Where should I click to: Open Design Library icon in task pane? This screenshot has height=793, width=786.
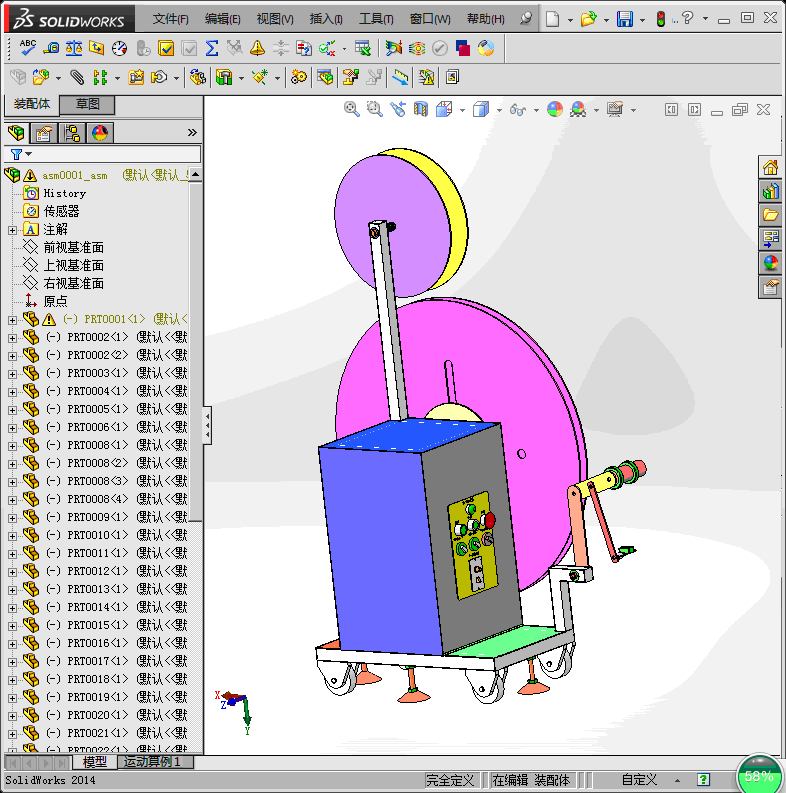tap(770, 191)
